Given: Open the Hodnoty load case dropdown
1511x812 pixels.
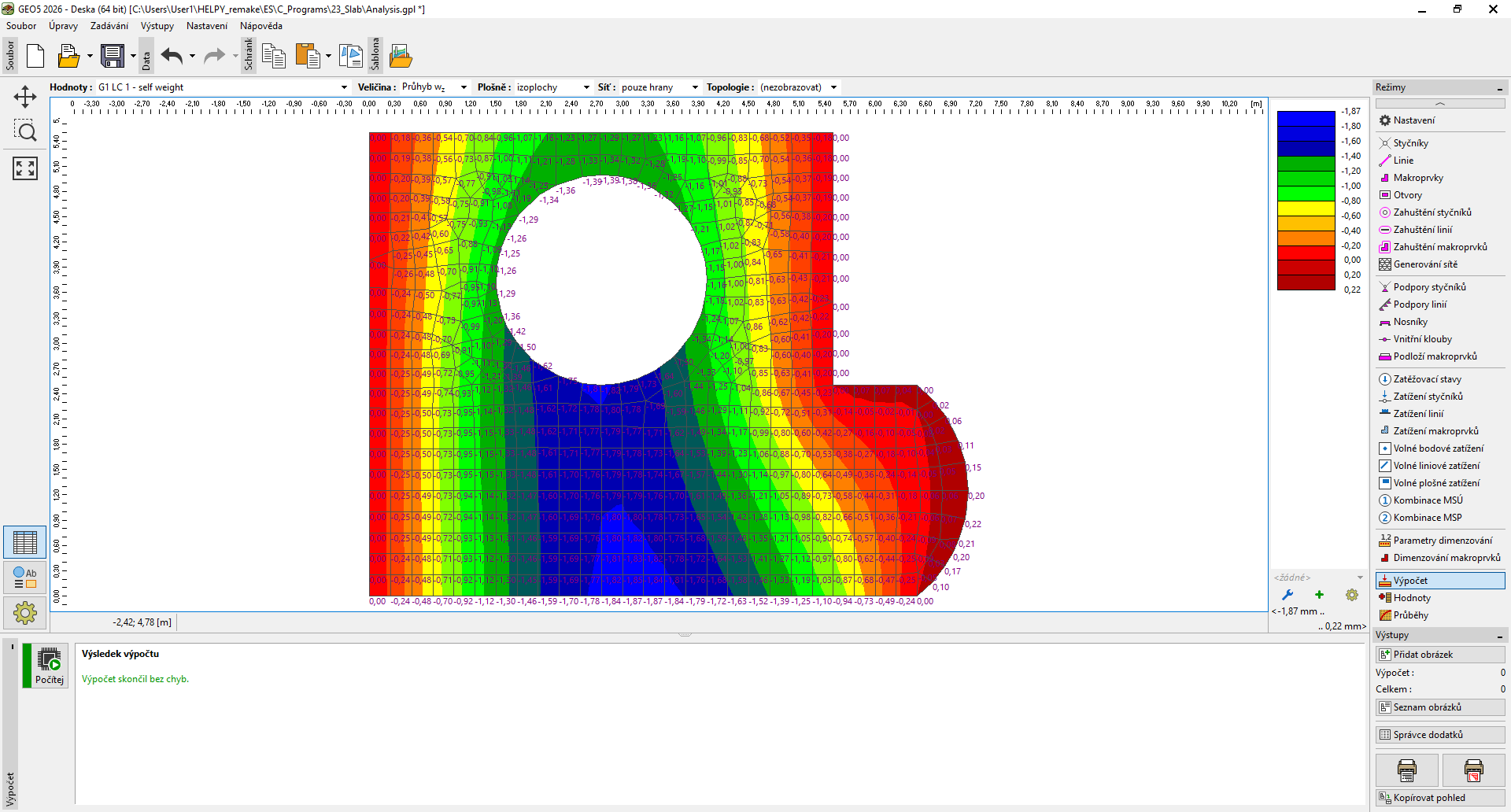Looking at the screenshot, I should tap(344, 87).
